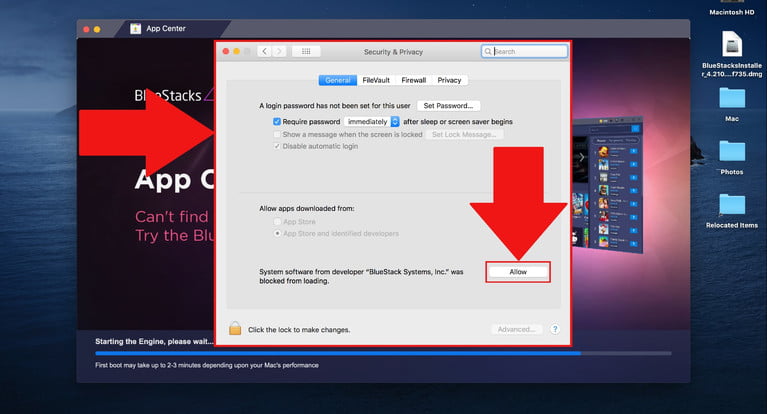Switch to the General tab
This screenshot has height=414, width=767.
coord(338,80)
